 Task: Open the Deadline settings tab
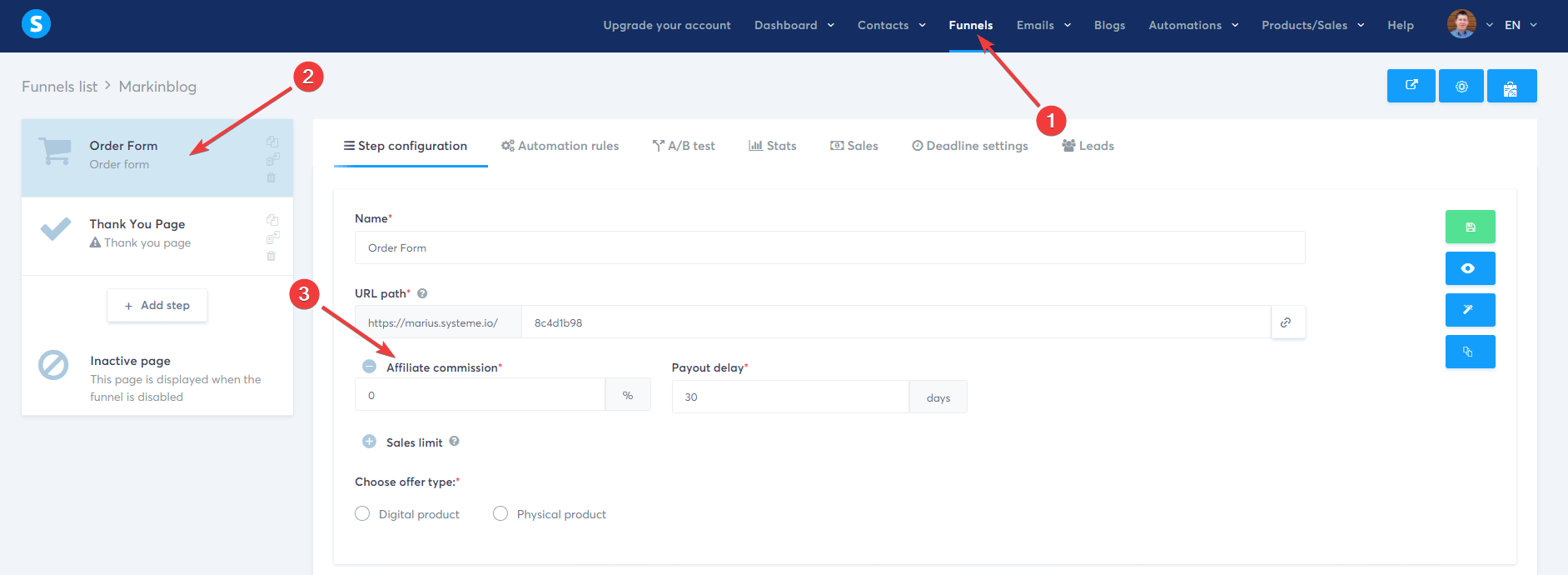point(970,146)
